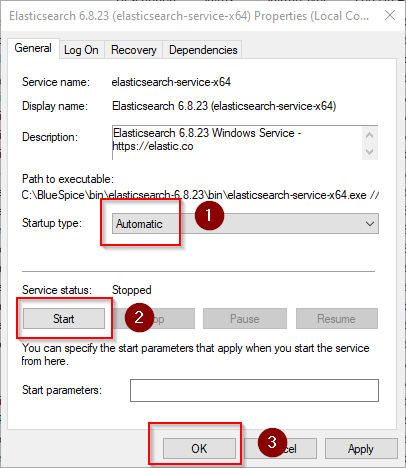Expand Startup type list via chevron arrow
Image resolution: width=406 pixels, height=468 pixels.
tap(370, 224)
